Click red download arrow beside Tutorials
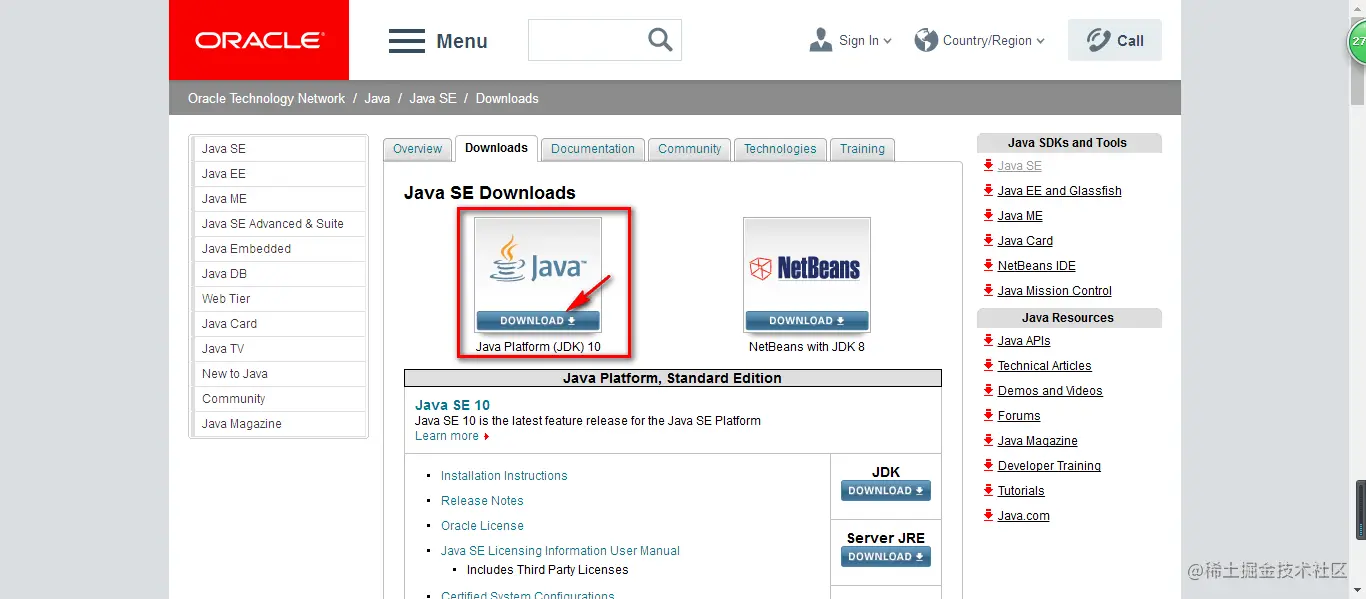The width and height of the screenshot is (1366, 599). coord(988,490)
